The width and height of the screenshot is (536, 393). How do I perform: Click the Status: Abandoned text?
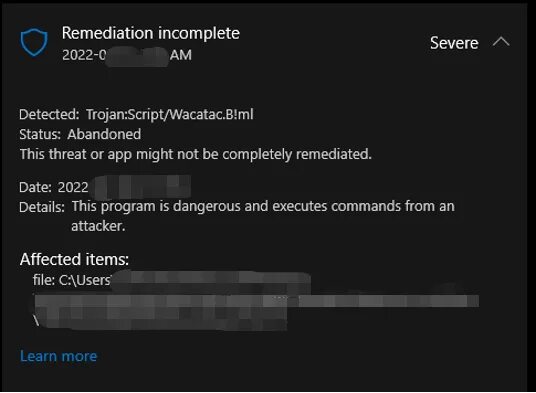(80, 134)
